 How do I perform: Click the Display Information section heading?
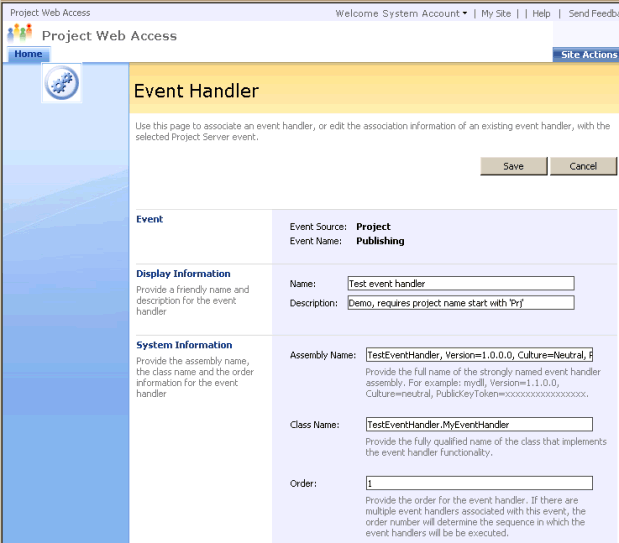pos(183,274)
